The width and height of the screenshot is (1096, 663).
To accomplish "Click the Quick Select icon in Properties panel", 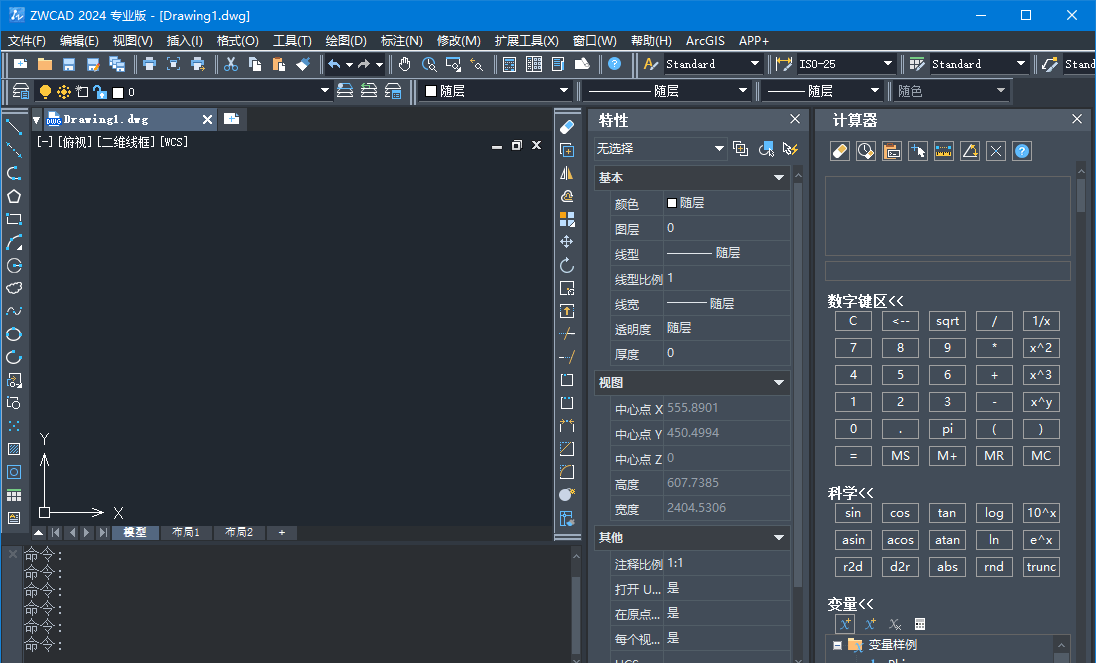I will (791, 149).
